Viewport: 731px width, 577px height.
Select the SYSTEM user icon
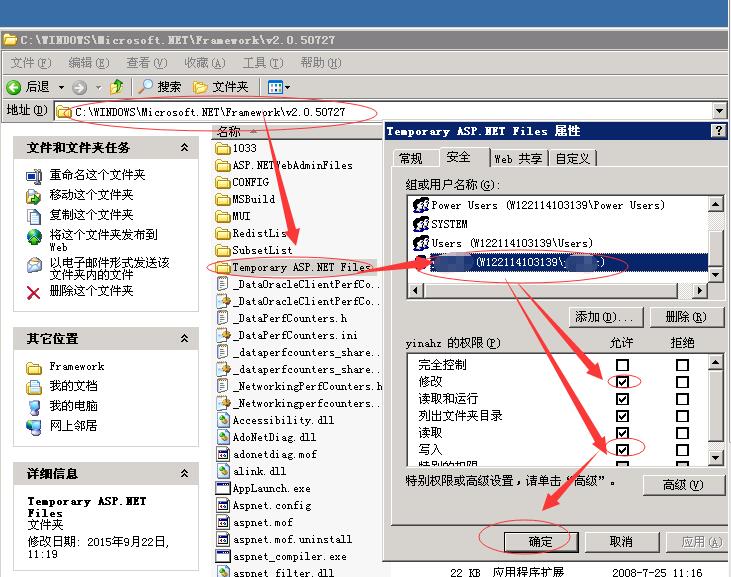pyautogui.click(x=421, y=224)
